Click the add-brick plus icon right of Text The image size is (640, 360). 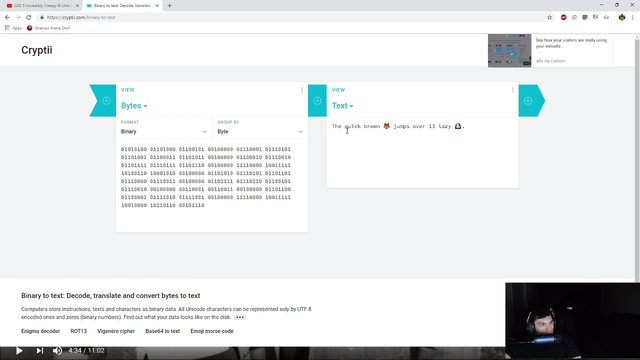[528, 101]
